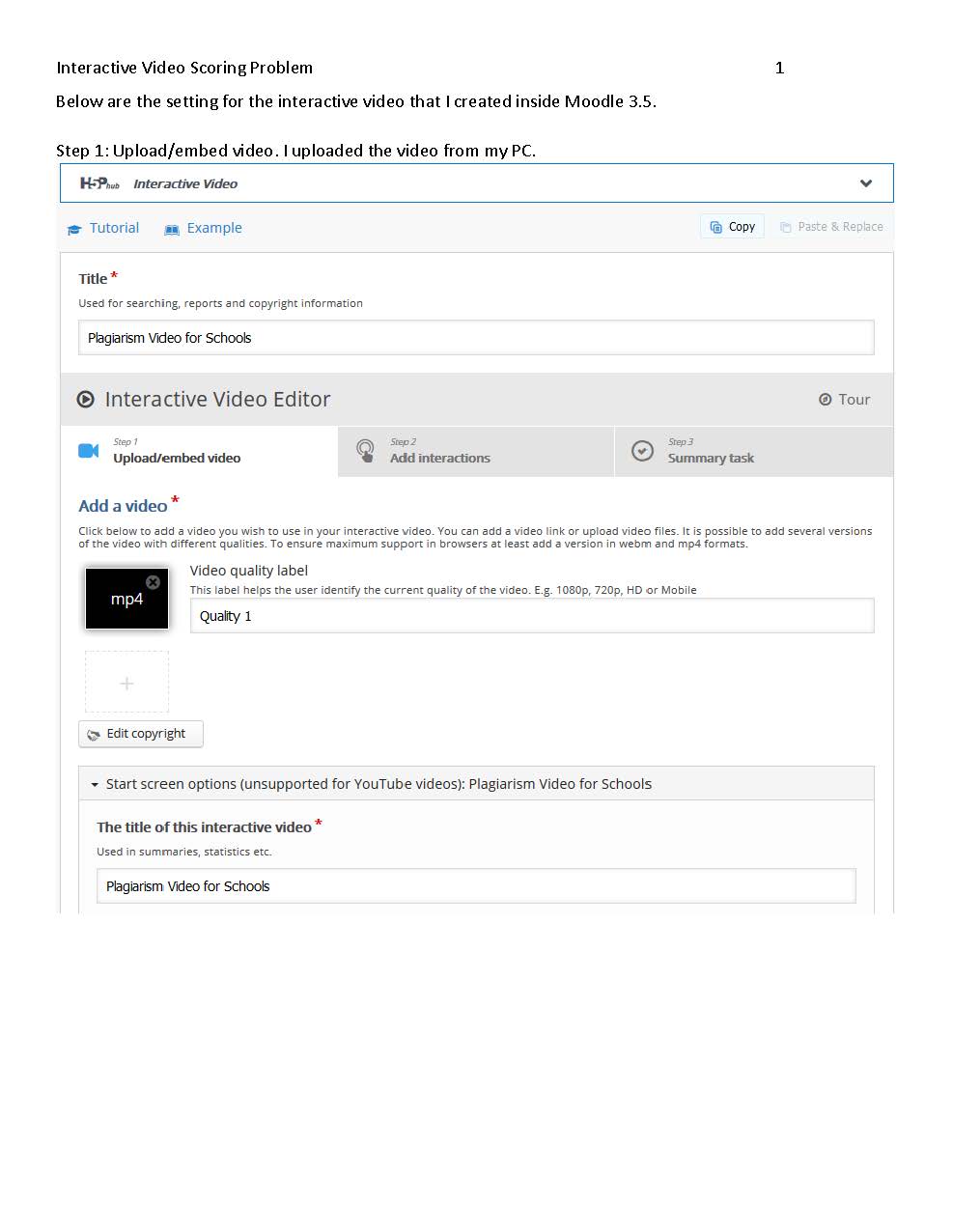Switch to Step 1 Upload/embed video tab

coord(199,451)
